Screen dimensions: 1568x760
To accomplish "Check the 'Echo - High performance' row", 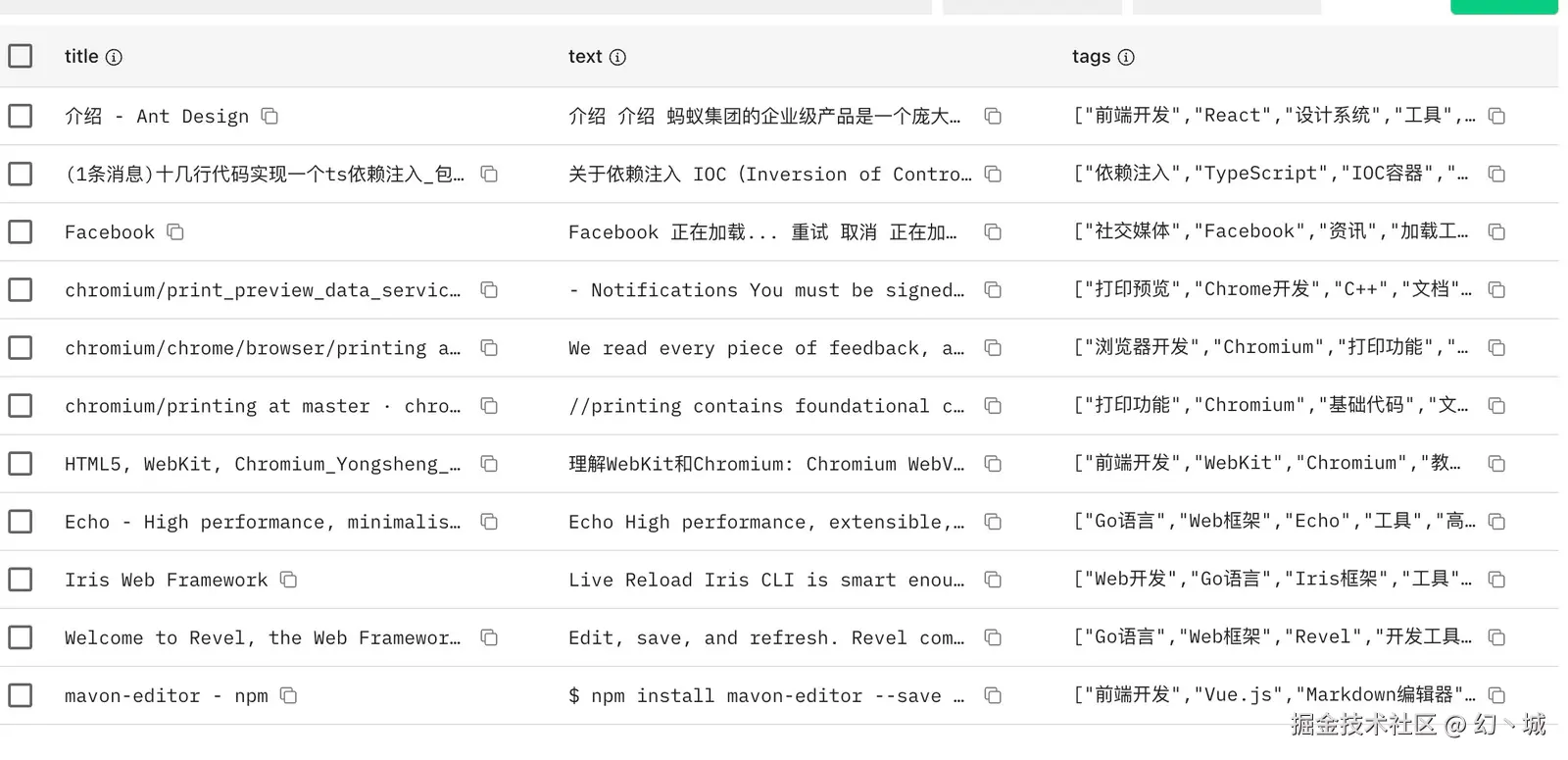I will (x=20, y=521).
